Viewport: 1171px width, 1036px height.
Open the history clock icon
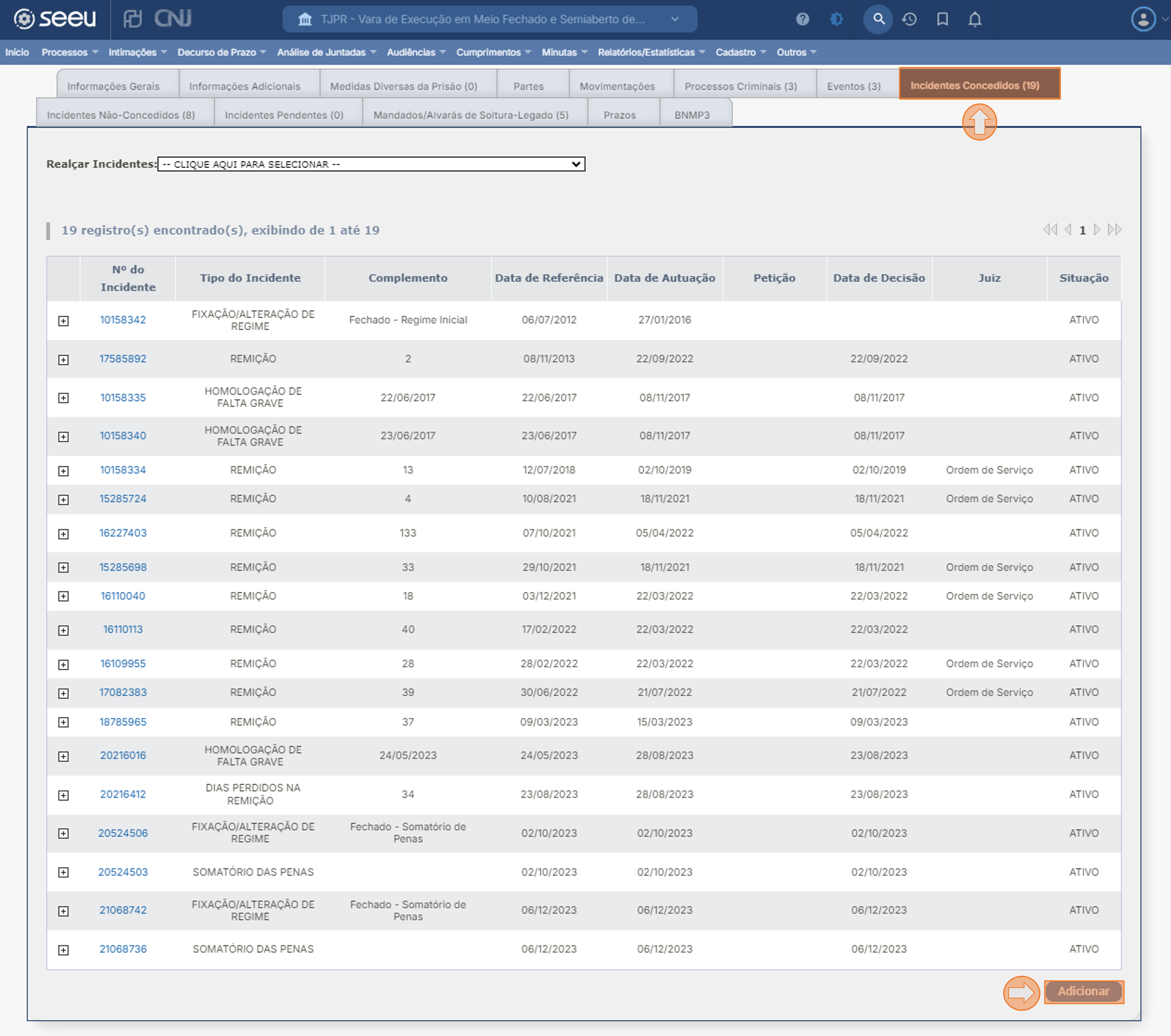click(909, 20)
